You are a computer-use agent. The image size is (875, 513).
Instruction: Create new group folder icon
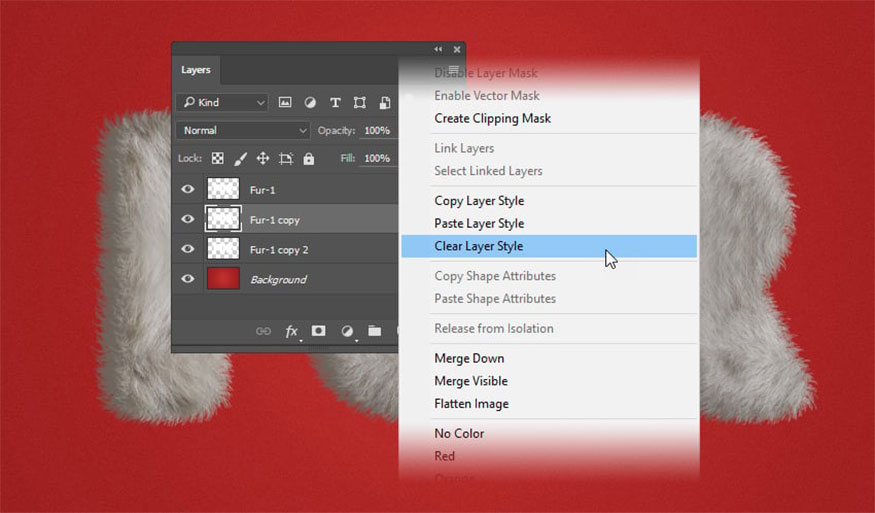[374, 331]
